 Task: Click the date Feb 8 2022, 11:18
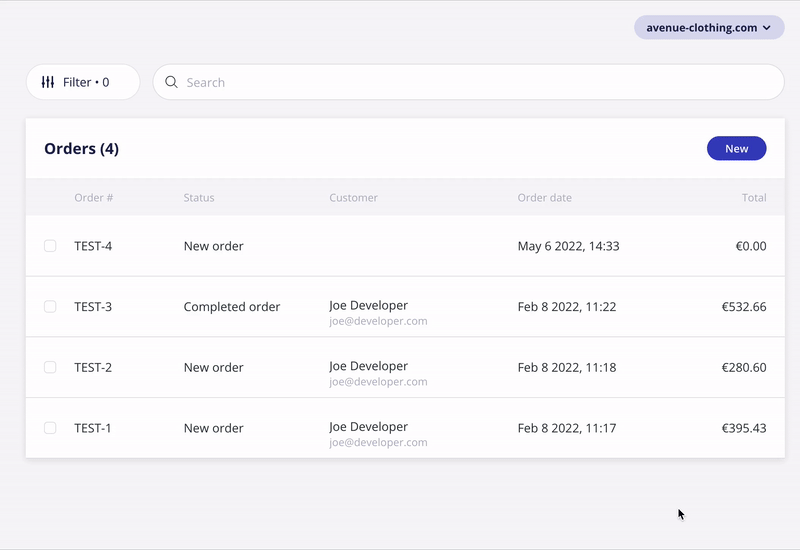567,367
